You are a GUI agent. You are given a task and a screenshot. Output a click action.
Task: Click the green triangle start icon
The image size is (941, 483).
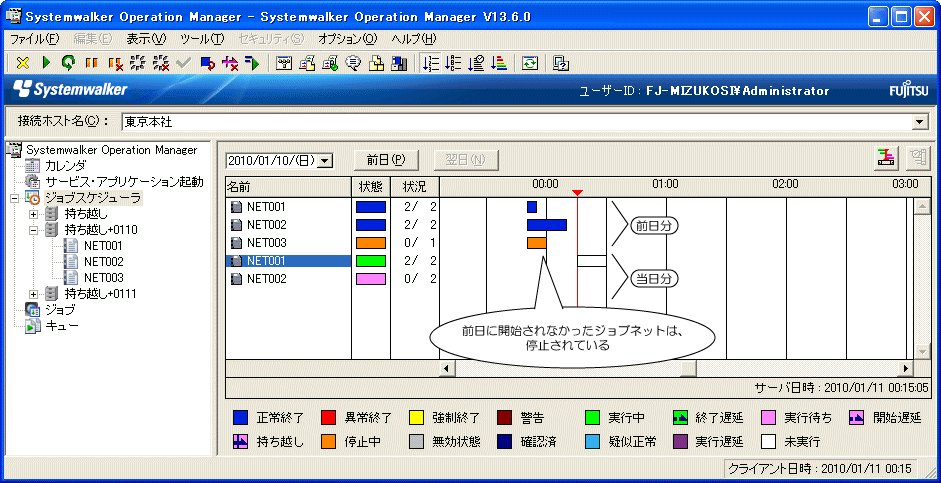tap(46, 63)
